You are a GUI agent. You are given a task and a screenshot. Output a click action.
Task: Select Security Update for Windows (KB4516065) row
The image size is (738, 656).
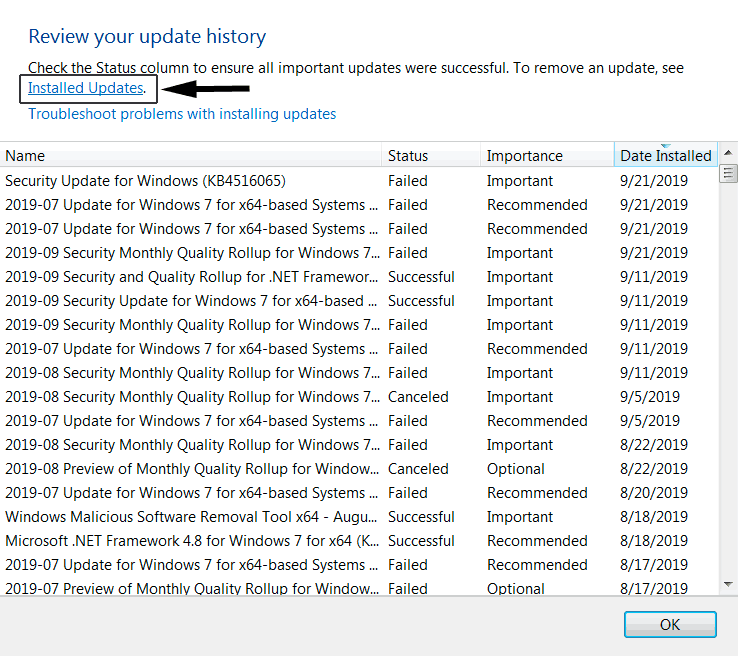pyautogui.click(x=359, y=181)
